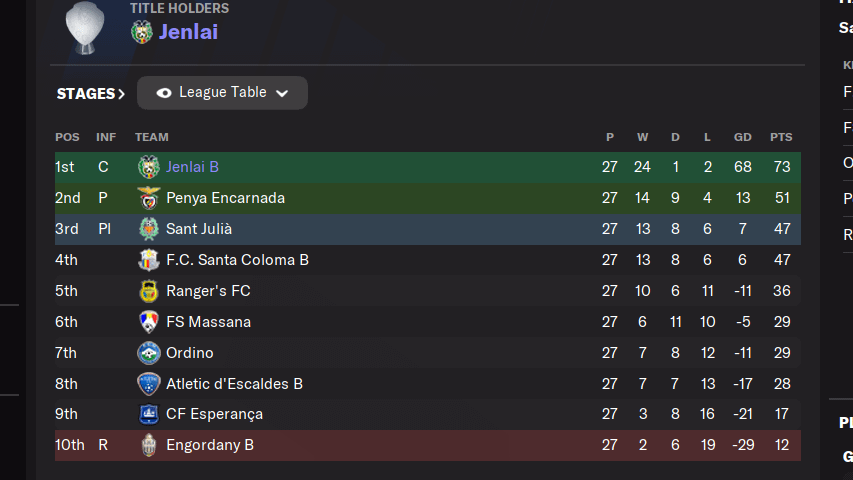Image resolution: width=853 pixels, height=480 pixels.
Task: Sort by TEAM column header
Action: (152, 137)
